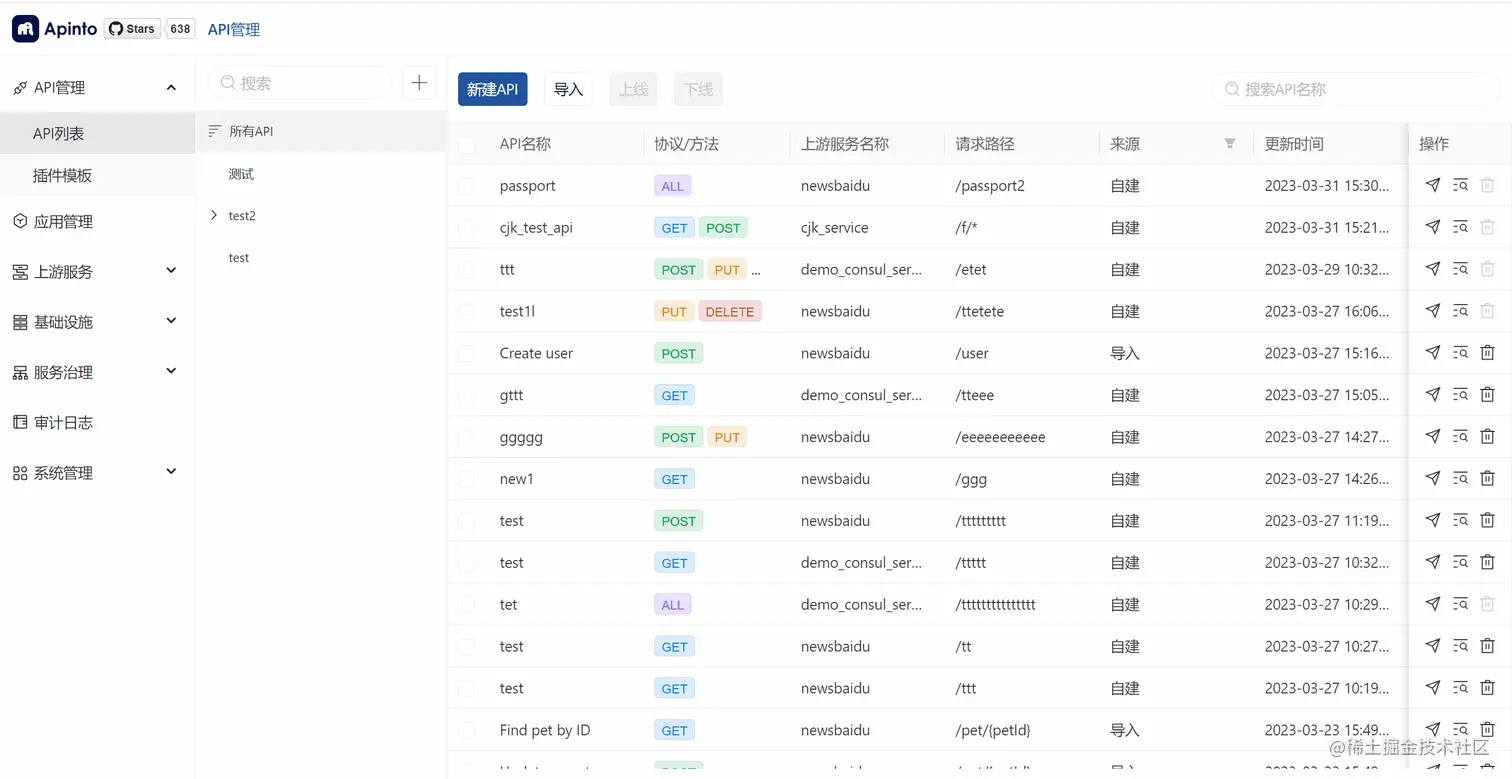Open details icon for cjk_test_api row
This screenshot has height=779, width=1512.
[1460, 227]
